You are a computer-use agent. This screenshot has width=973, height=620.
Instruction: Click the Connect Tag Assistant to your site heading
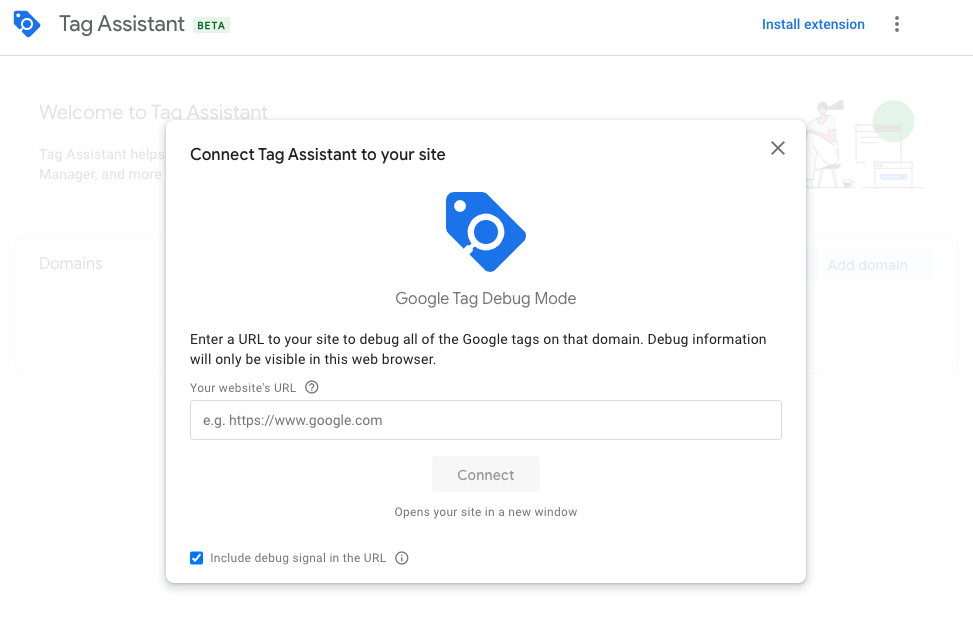[318, 155]
